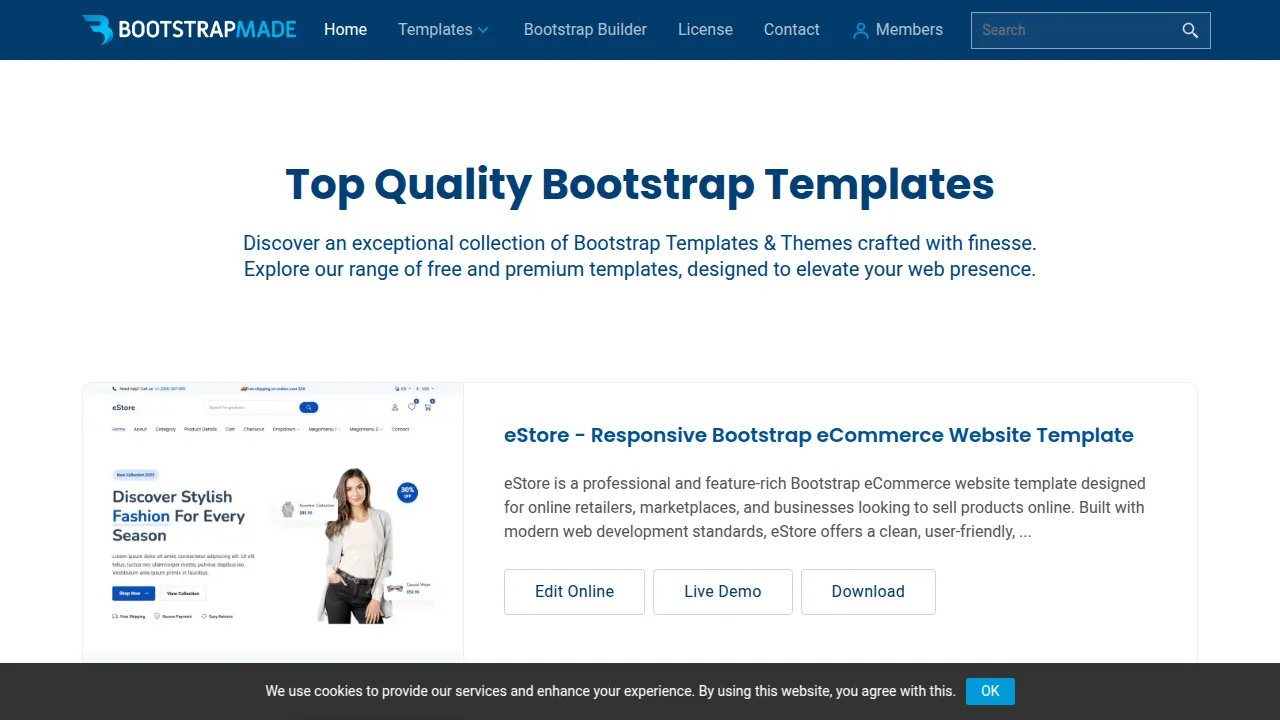Click the Edit Online button
This screenshot has height=720, width=1280.
(x=574, y=591)
